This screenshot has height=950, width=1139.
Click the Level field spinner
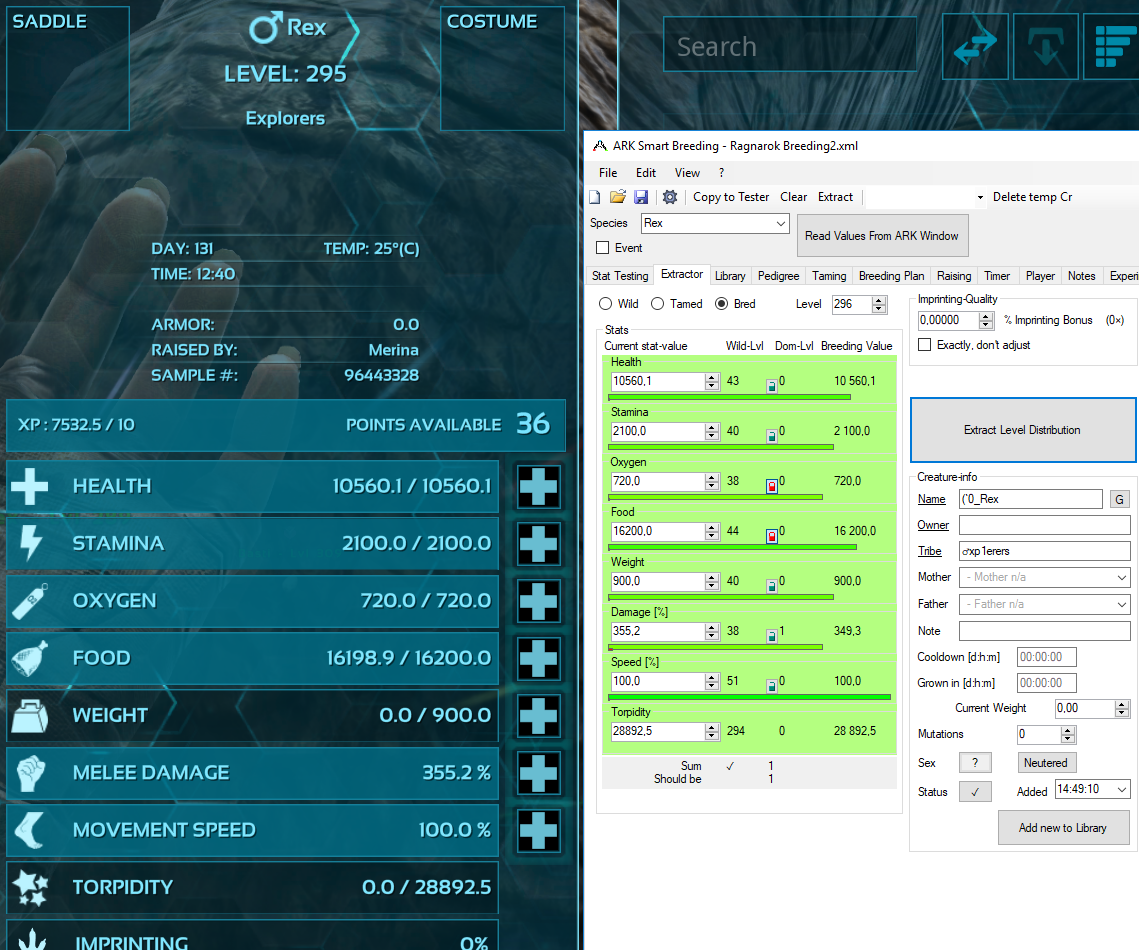(879, 304)
